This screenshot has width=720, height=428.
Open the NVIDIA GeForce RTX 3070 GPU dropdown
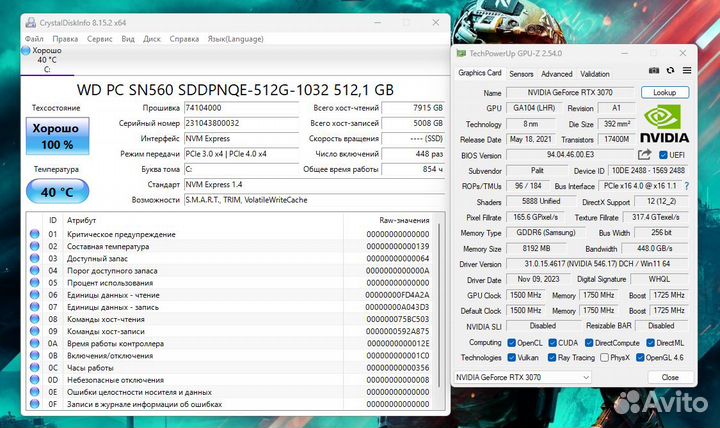coord(523,377)
